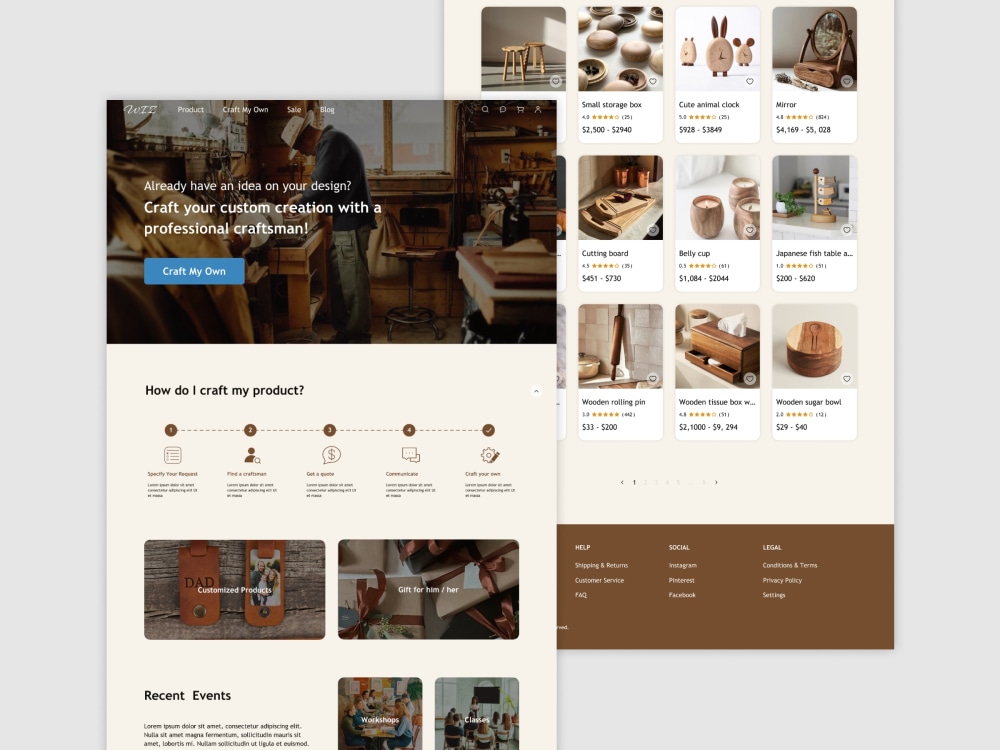
Task: Open the Blog nav item
Action: coord(327,110)
